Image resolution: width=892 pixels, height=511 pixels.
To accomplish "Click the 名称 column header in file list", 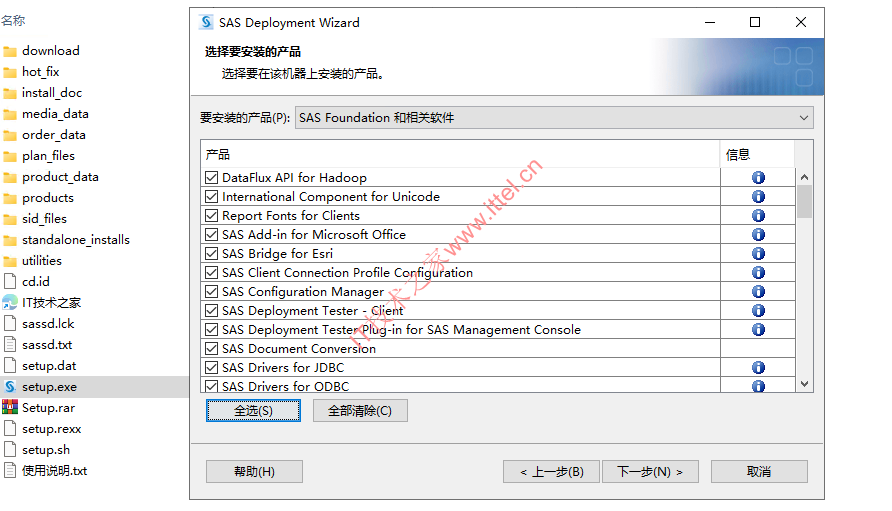I will click(13, 20).
